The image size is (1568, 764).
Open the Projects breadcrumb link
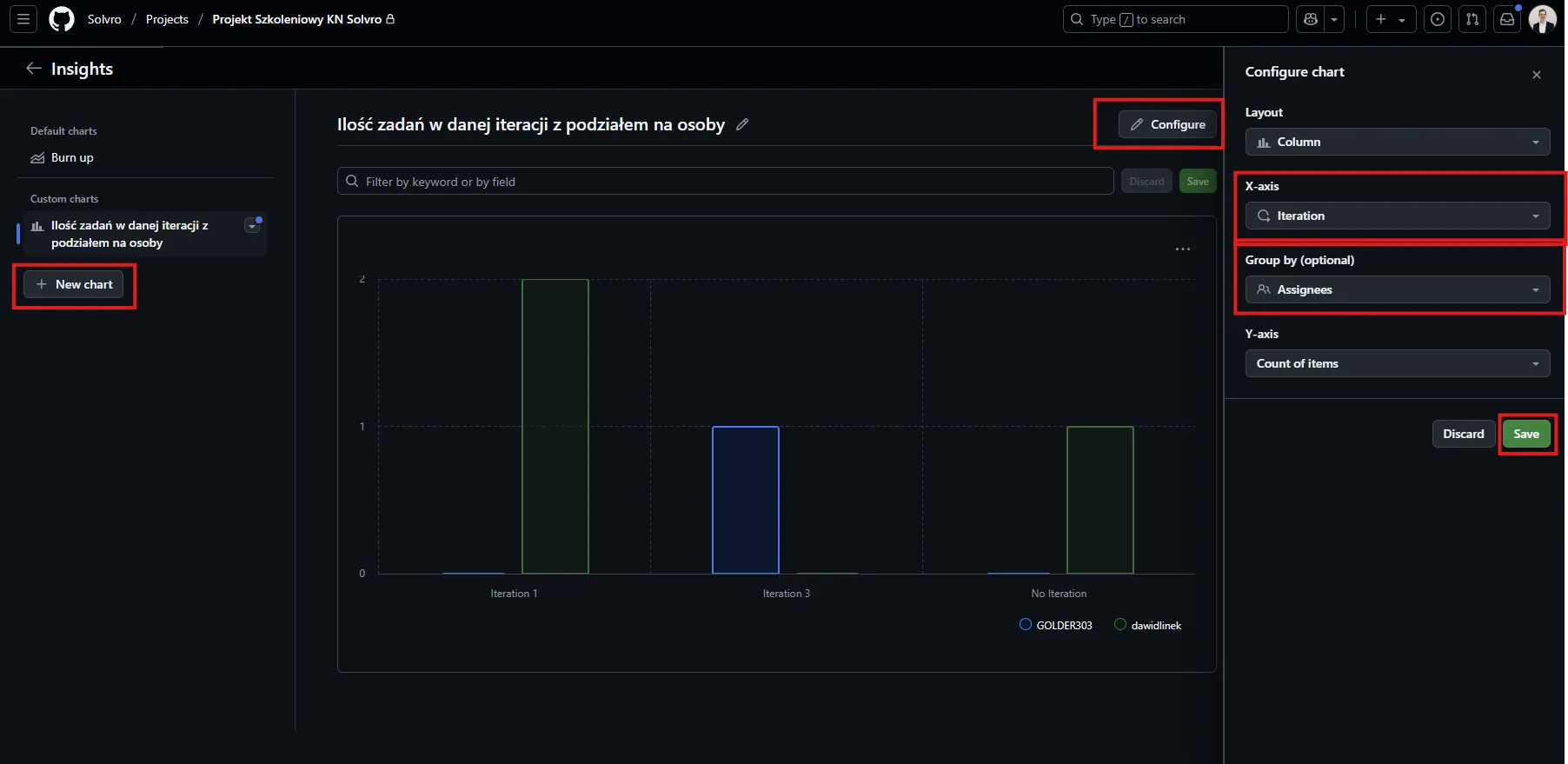[x=167, y=19]
